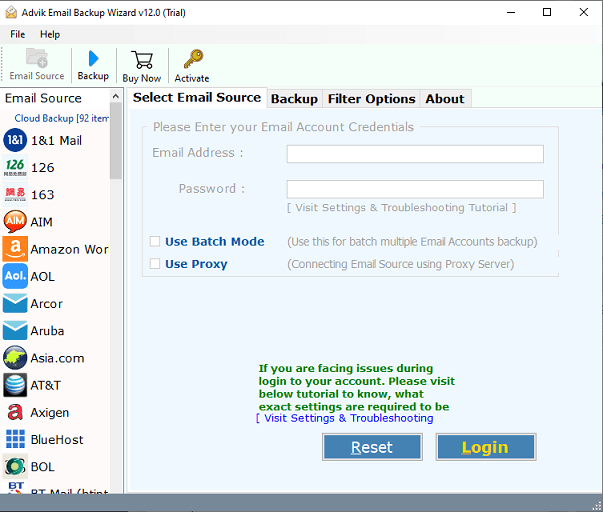Viewport: 603px width, 512px height.
Task: Select the 126 mail source icon
Action: tap(15, 167)
